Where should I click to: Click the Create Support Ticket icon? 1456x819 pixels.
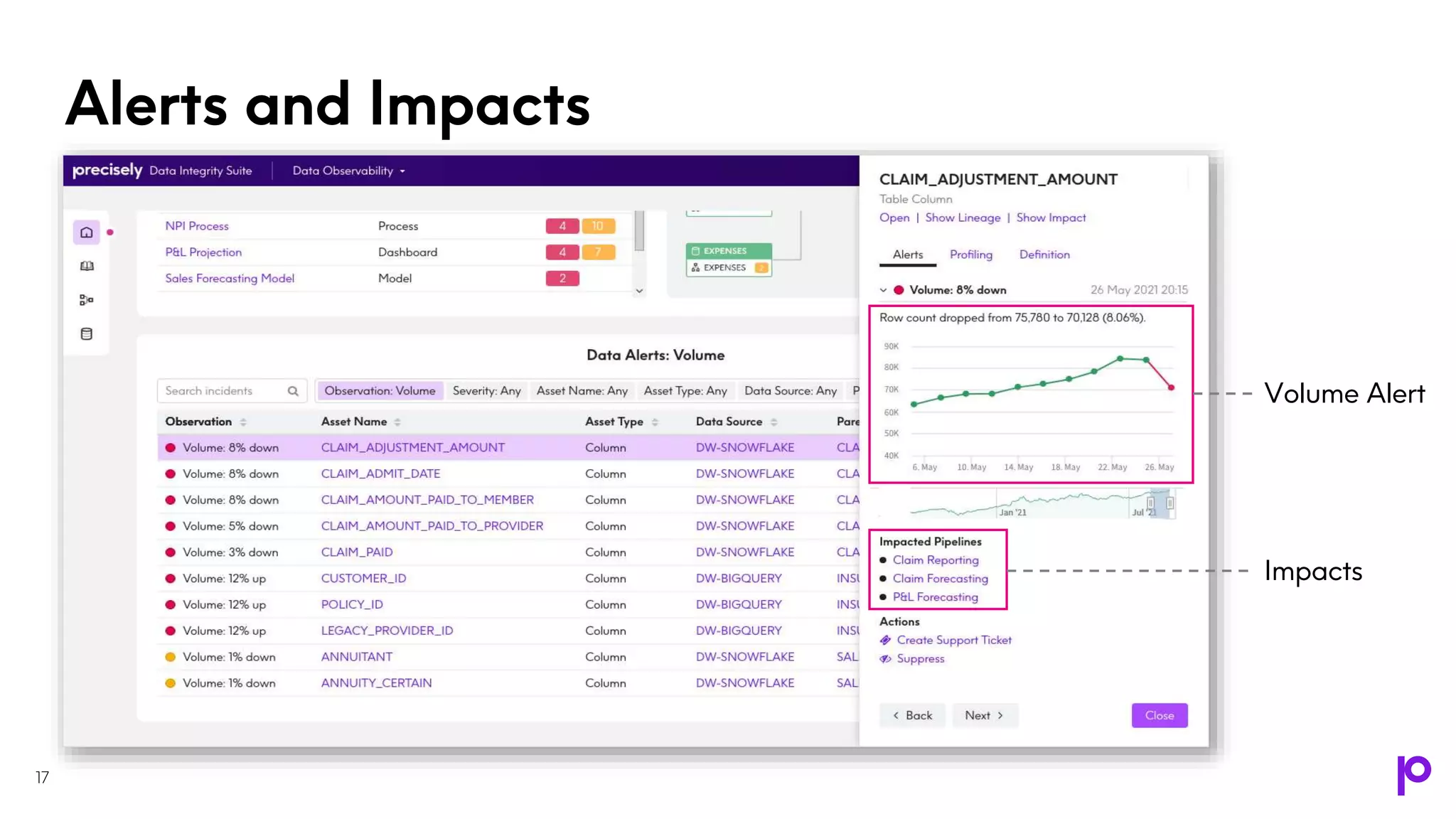click(885, 640)
